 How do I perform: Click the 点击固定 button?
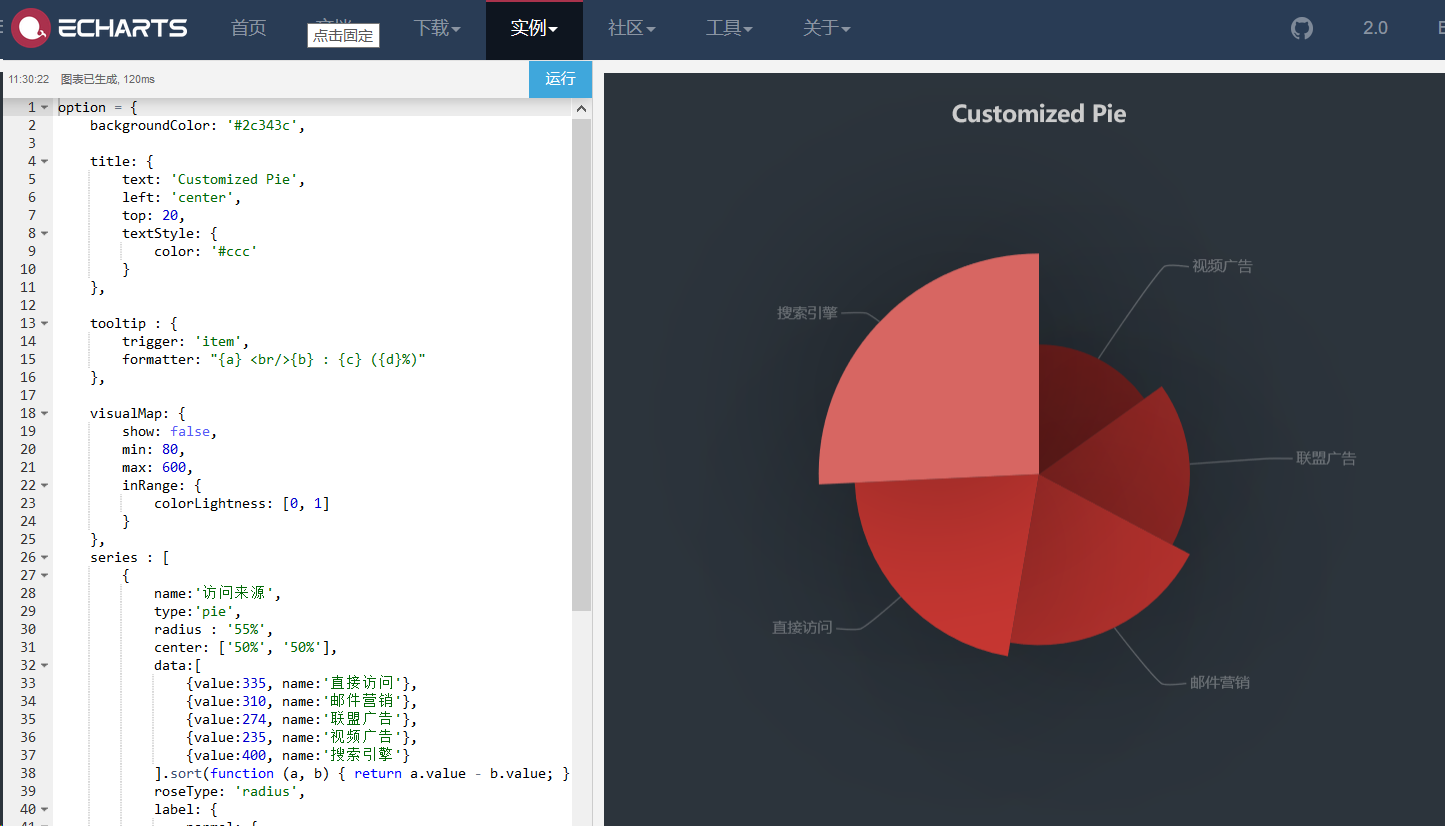pos(343,35)
